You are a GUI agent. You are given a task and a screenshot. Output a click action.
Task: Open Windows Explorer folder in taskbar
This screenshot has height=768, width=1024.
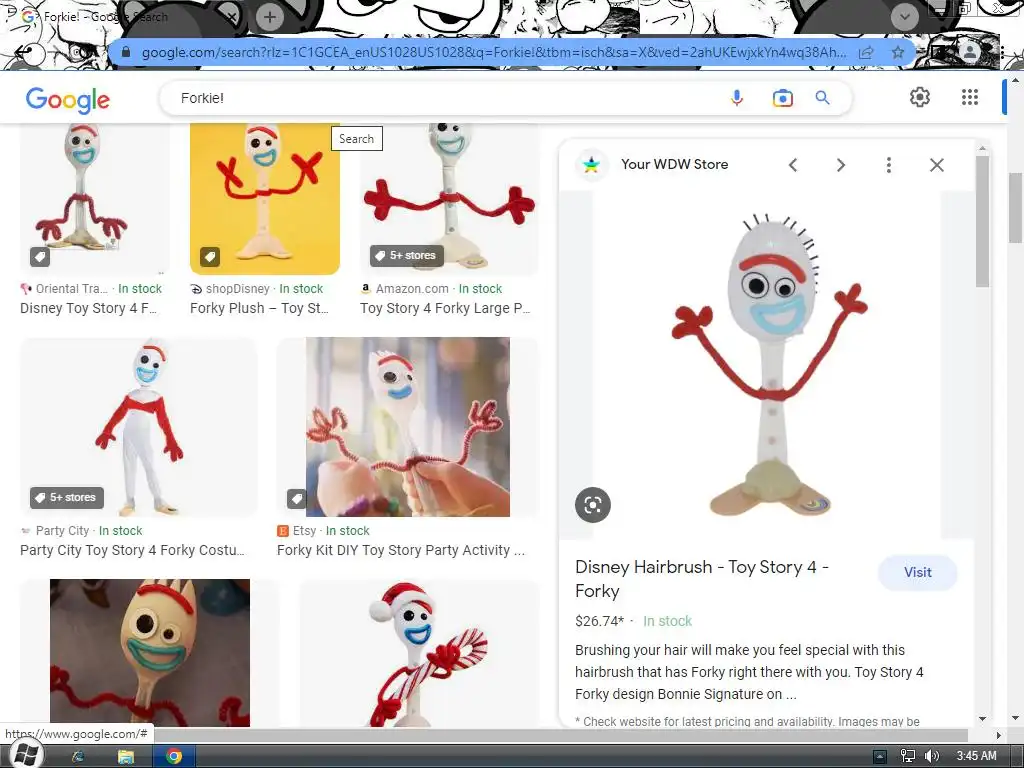pyautogui.click(x=125, y=756)
